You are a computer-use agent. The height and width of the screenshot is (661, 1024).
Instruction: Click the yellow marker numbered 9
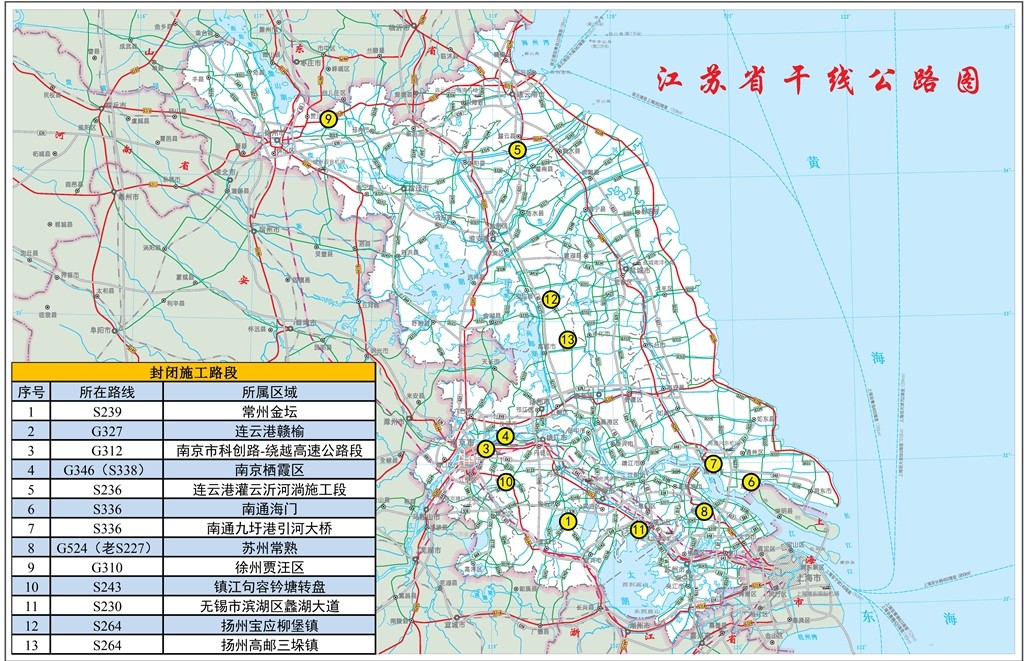coord(328,118)
